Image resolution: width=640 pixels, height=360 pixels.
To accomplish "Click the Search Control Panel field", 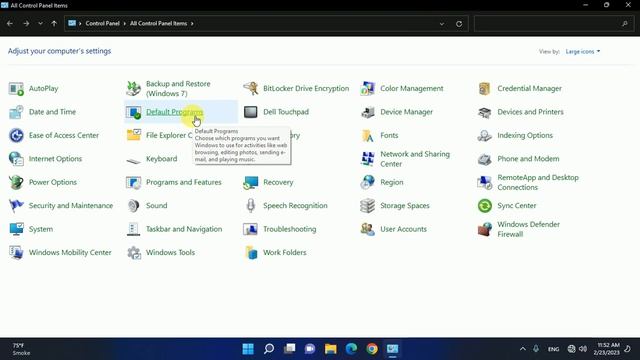I will coord(553,24).
